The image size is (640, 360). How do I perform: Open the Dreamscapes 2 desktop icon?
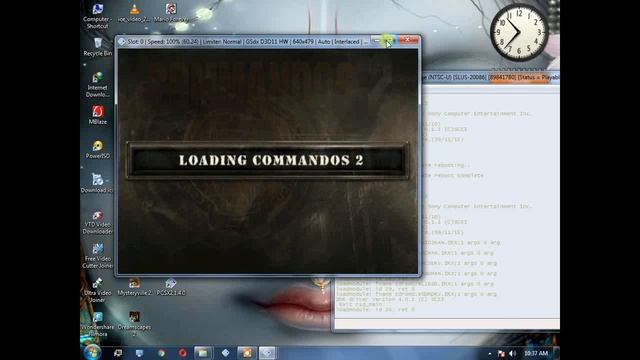(x=134, y=324)
